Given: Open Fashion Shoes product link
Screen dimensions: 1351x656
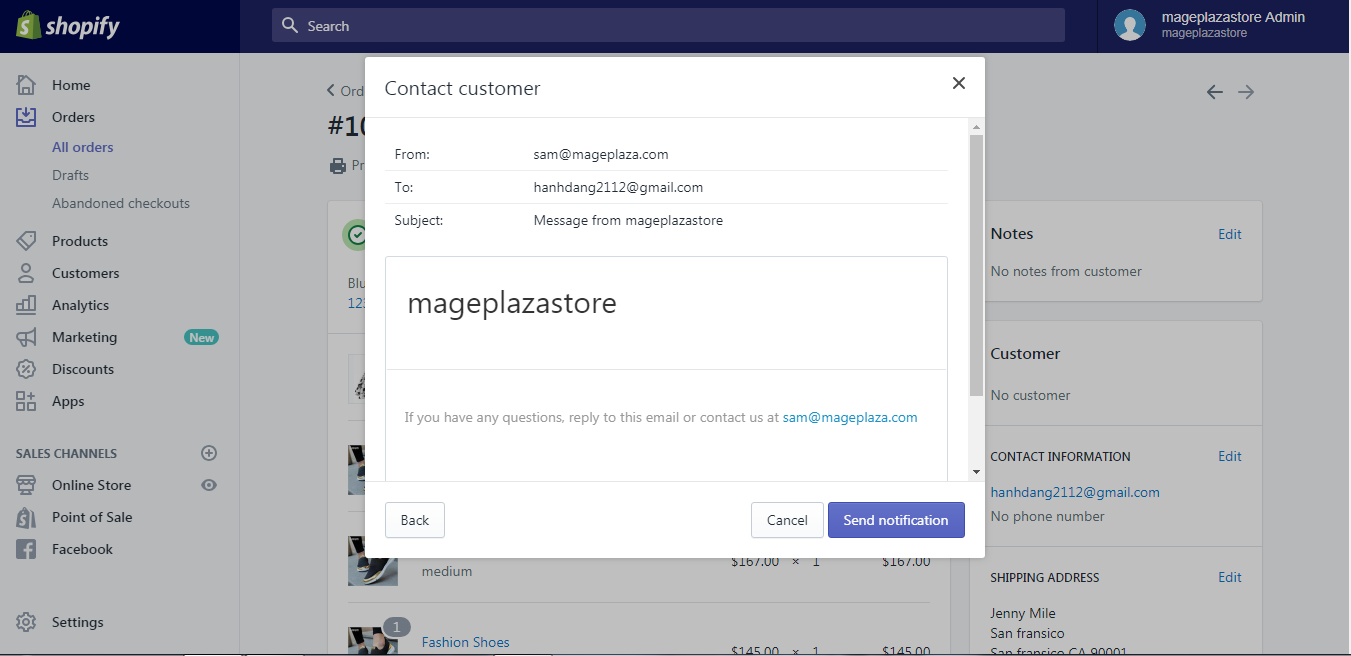Looking at the screenshot, I should (x=465, y=642).
